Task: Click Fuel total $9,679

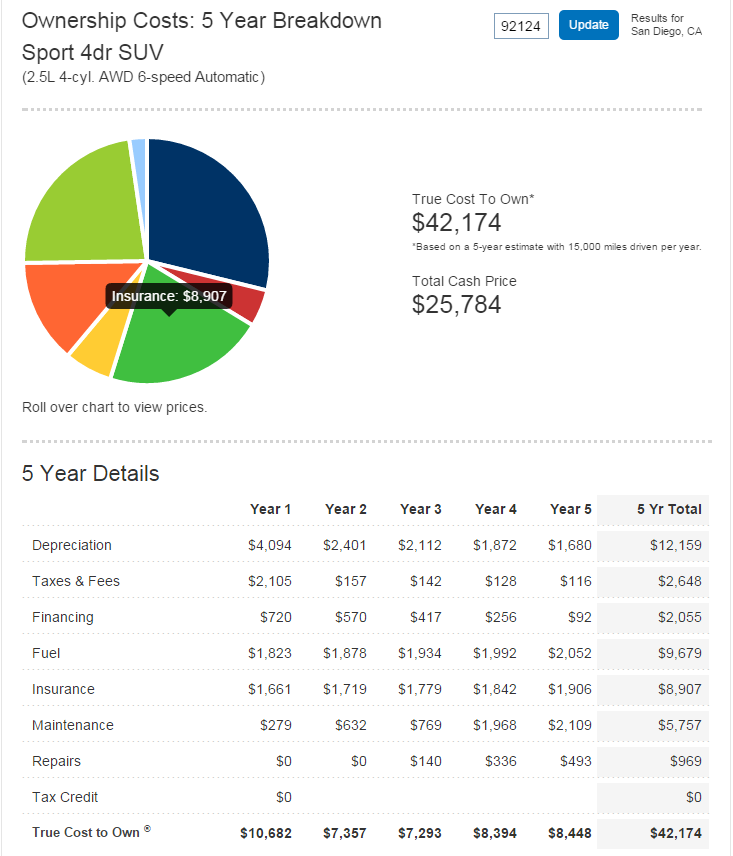Action: [x=680, y=653]
